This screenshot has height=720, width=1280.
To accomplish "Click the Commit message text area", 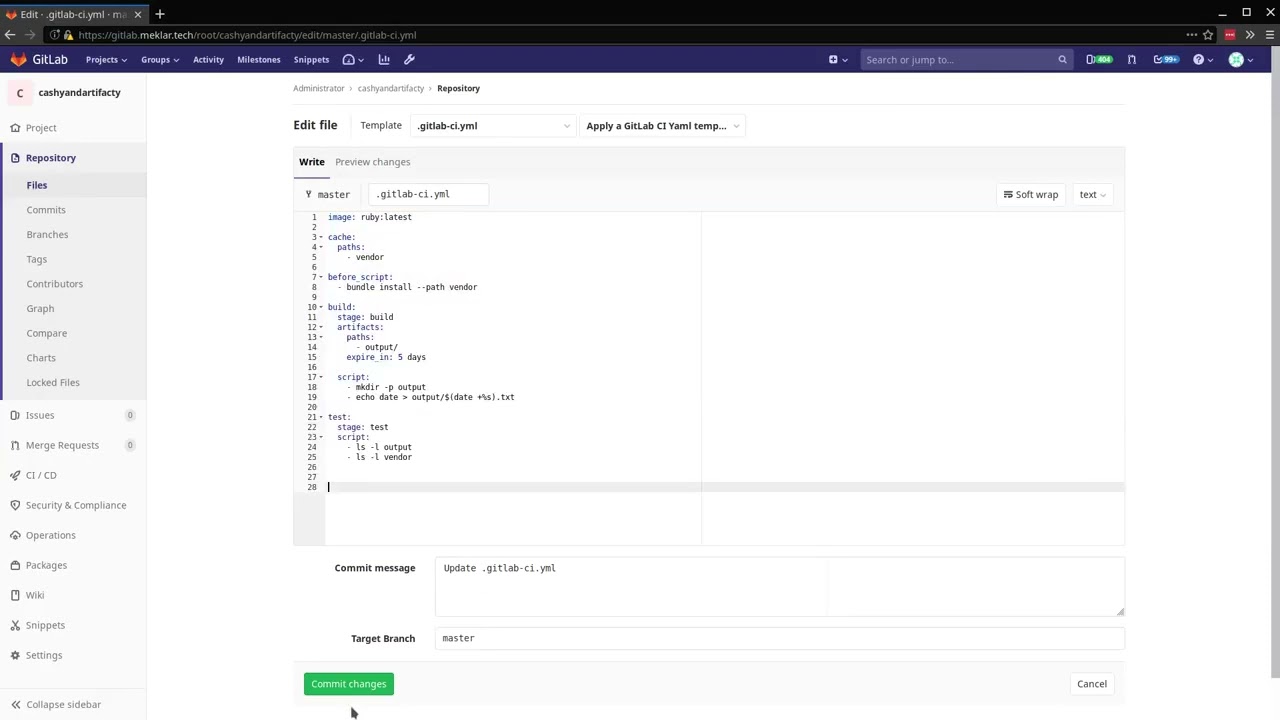I will pyautogui.click(x=780, y=587).
